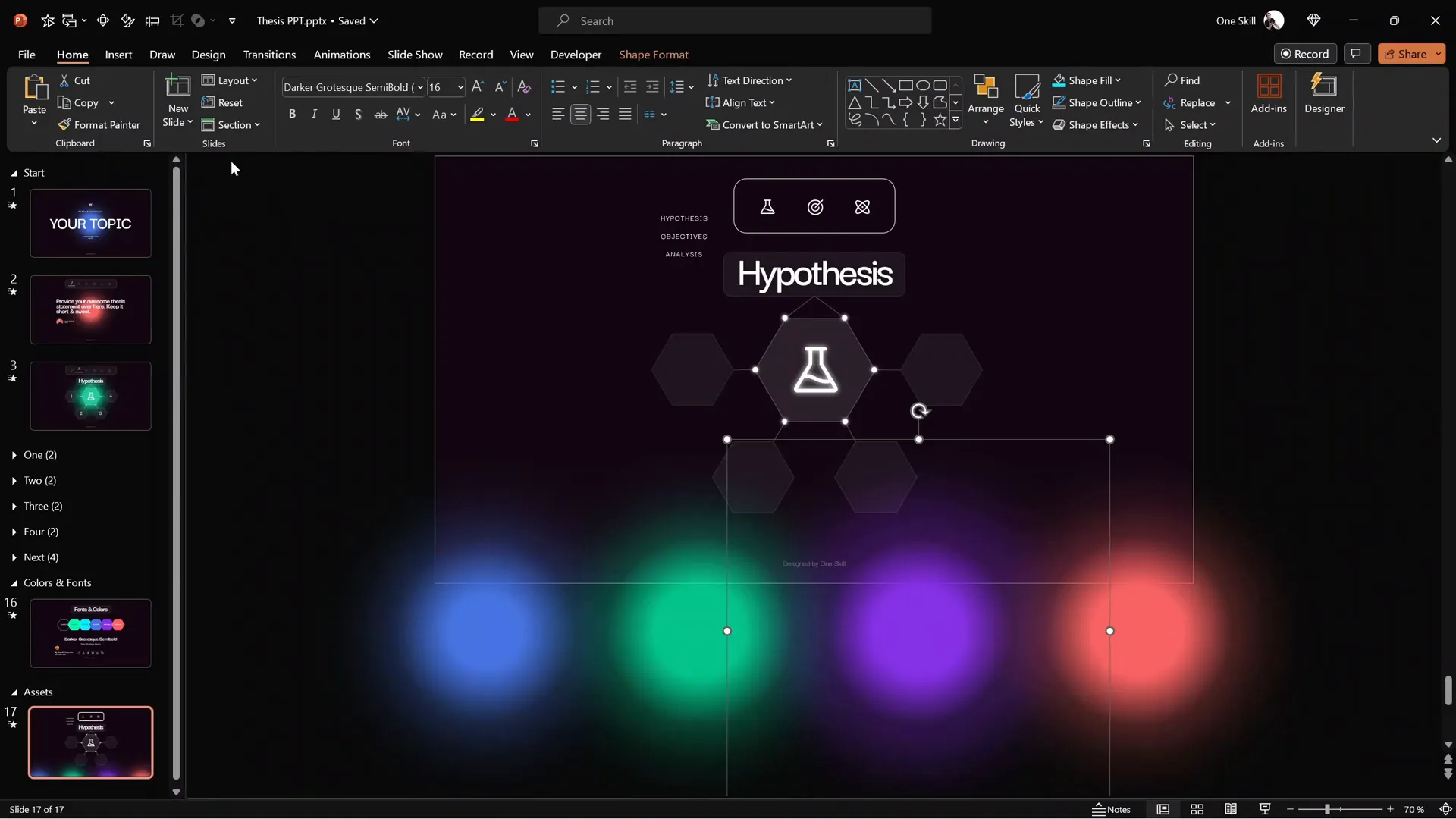Open the comments pane icon
The width and height of the screenshot is (1456, 819).
click(x=1356, y=54)
